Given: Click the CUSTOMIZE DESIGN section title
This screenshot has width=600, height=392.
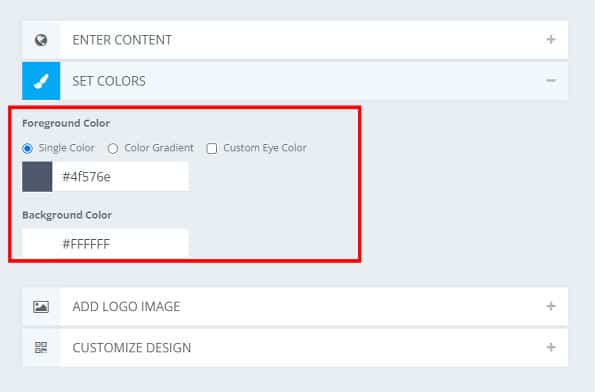Looking at the screenshot, I should (x=132, y=348).
